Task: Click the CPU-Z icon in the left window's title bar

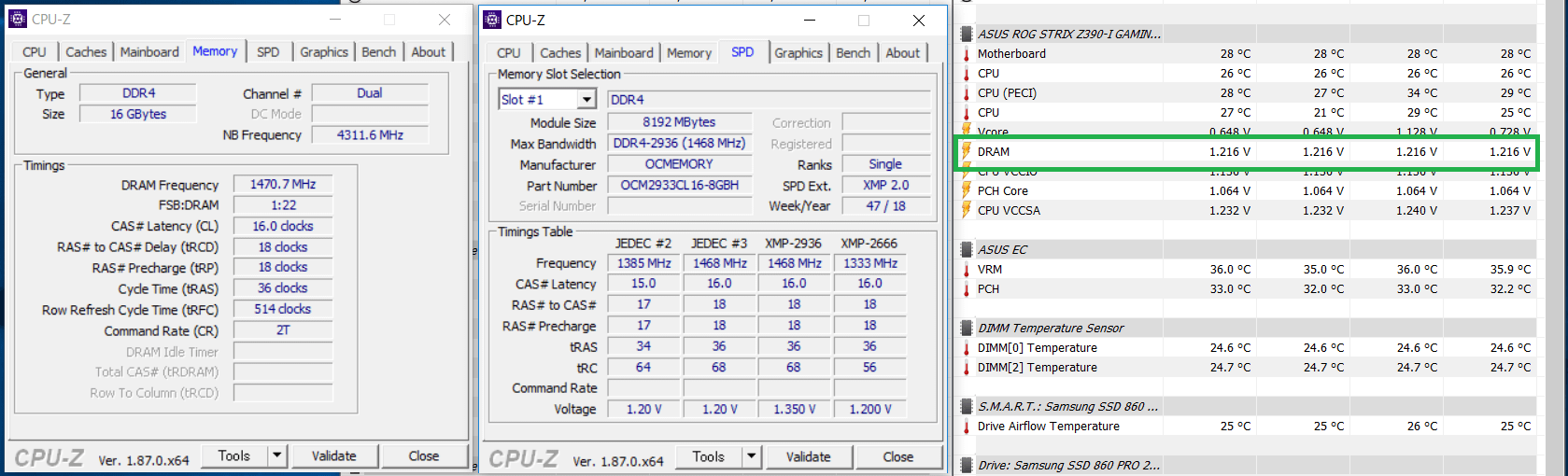Action: coord(17,19)
